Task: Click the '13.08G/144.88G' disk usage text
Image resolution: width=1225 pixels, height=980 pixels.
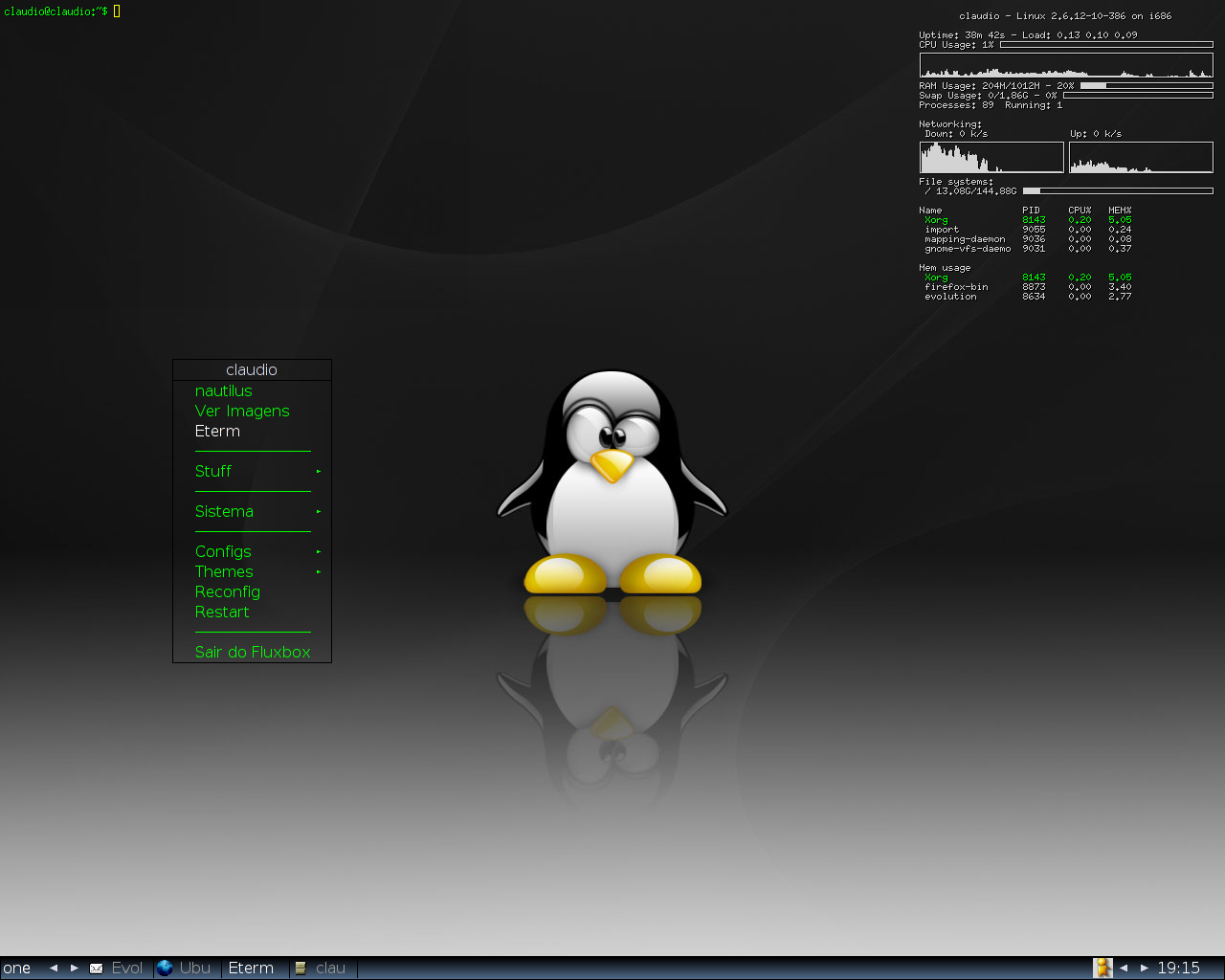Action: 976,191
